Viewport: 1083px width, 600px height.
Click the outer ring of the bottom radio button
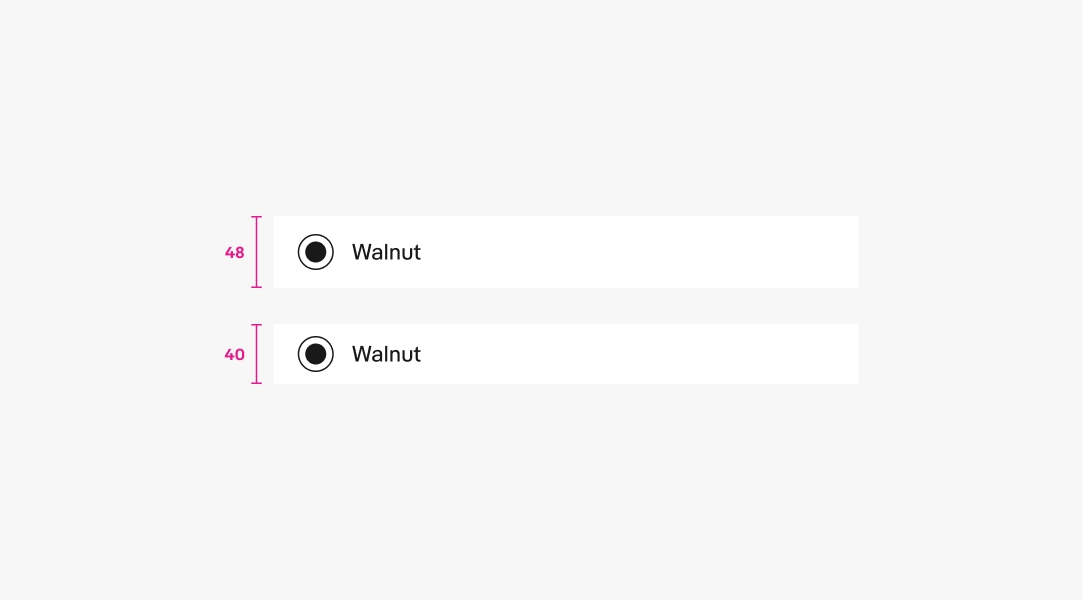315,339
